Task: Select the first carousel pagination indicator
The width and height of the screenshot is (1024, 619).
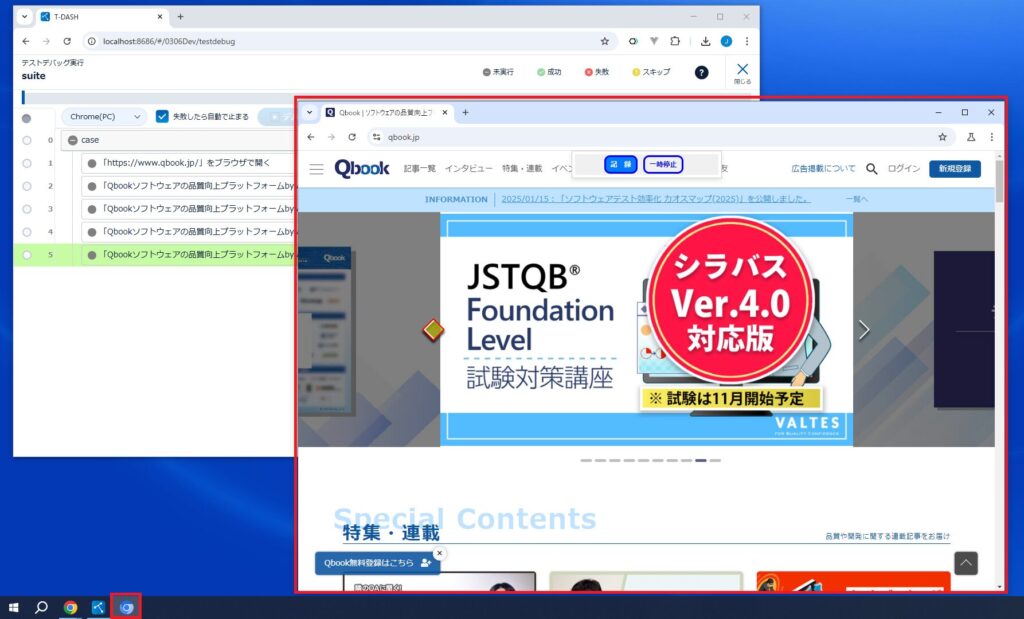Action: tap(586, 460)
